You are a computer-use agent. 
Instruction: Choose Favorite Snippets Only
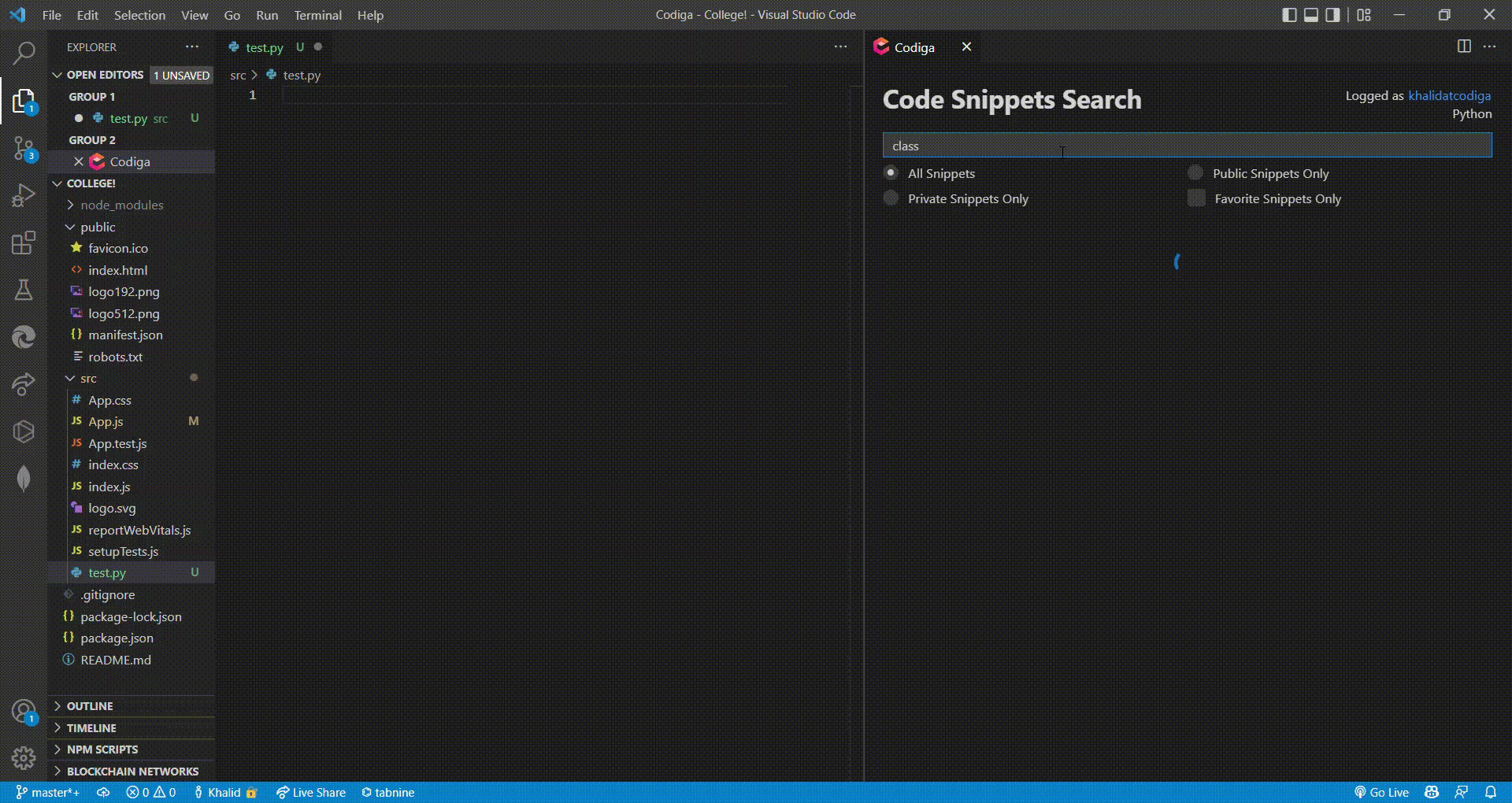pyautogui.click(x=1196, y=198)
